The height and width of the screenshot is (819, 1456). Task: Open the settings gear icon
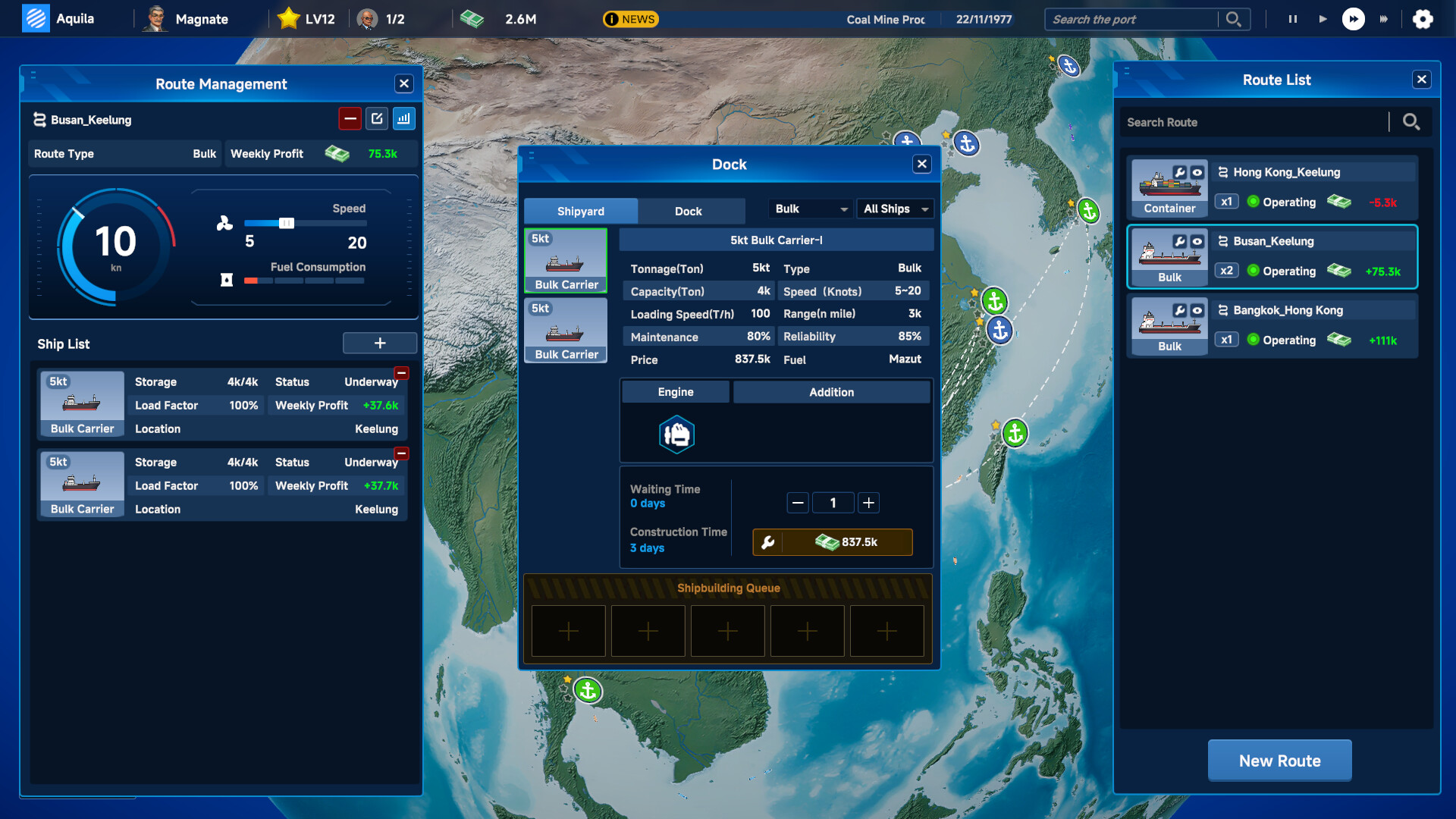(x=1423, y=19)
